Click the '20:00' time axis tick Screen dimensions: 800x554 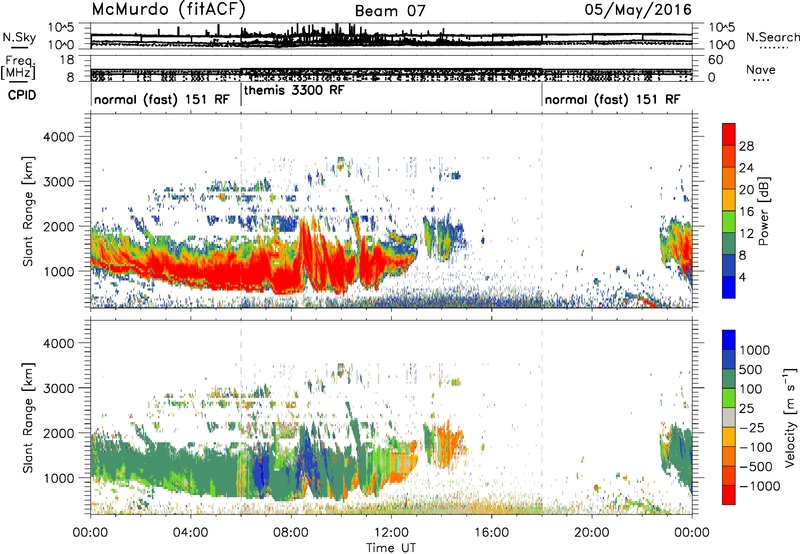pyautogui.click(x=592, y=533)
